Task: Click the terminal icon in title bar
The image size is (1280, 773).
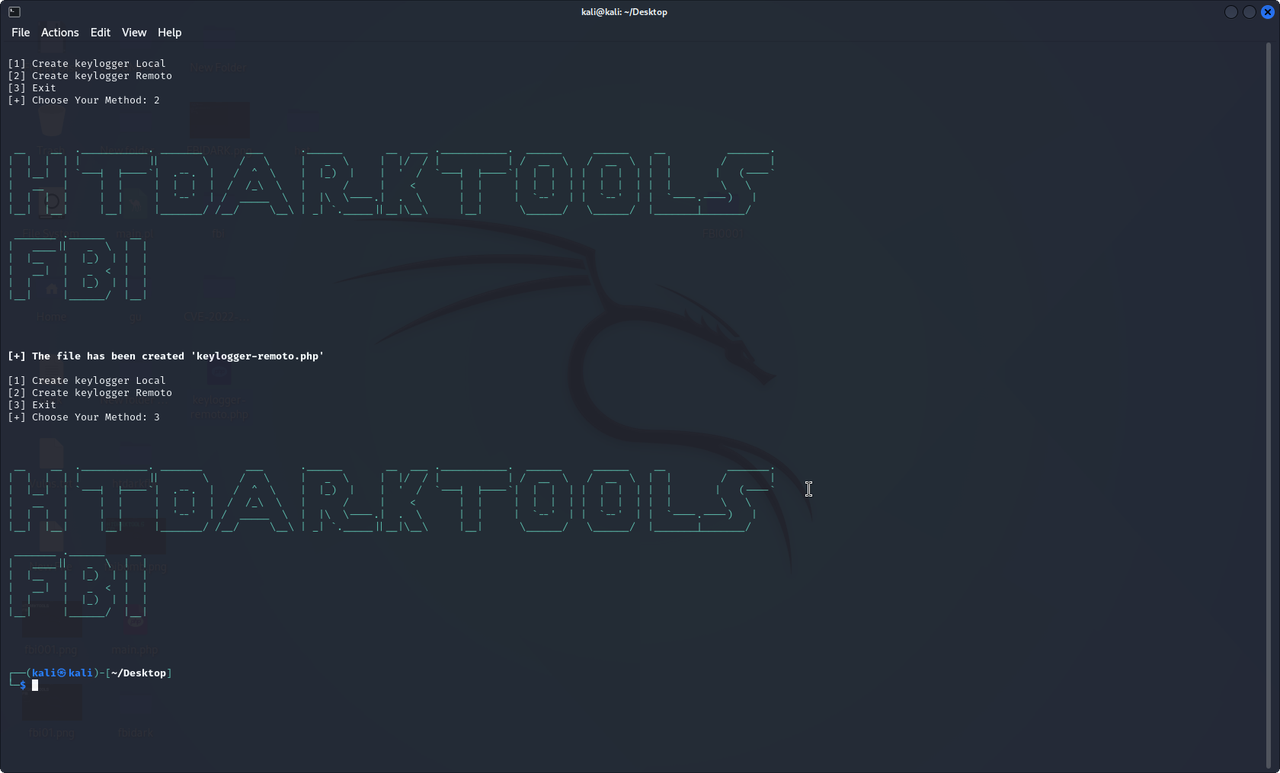Action: pyautogui.click(x=14, y=12)
